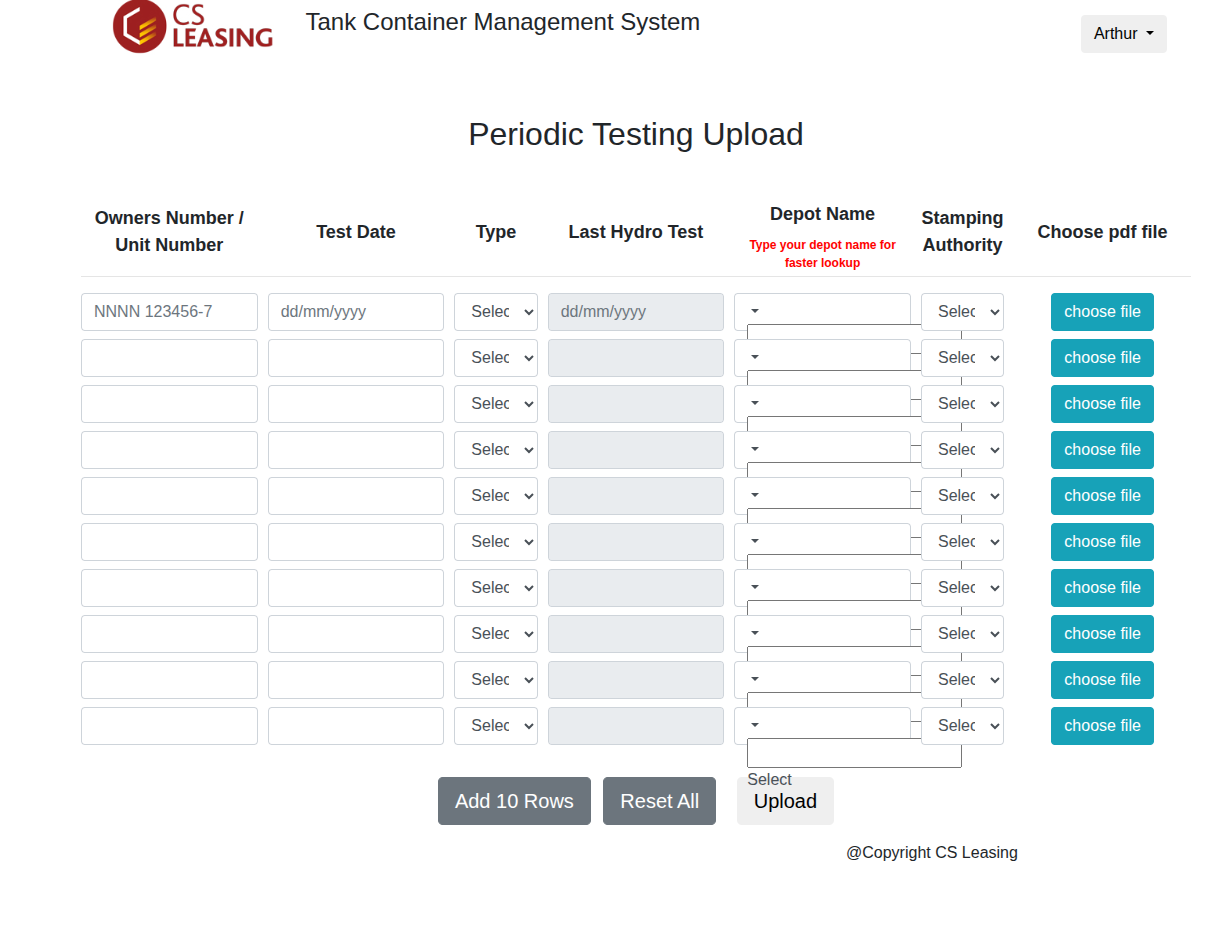Viewport: 1210px width, 933px height.
Task: Open the seventh row Type select
Action: pyautogui.click(x=496, y=588)
